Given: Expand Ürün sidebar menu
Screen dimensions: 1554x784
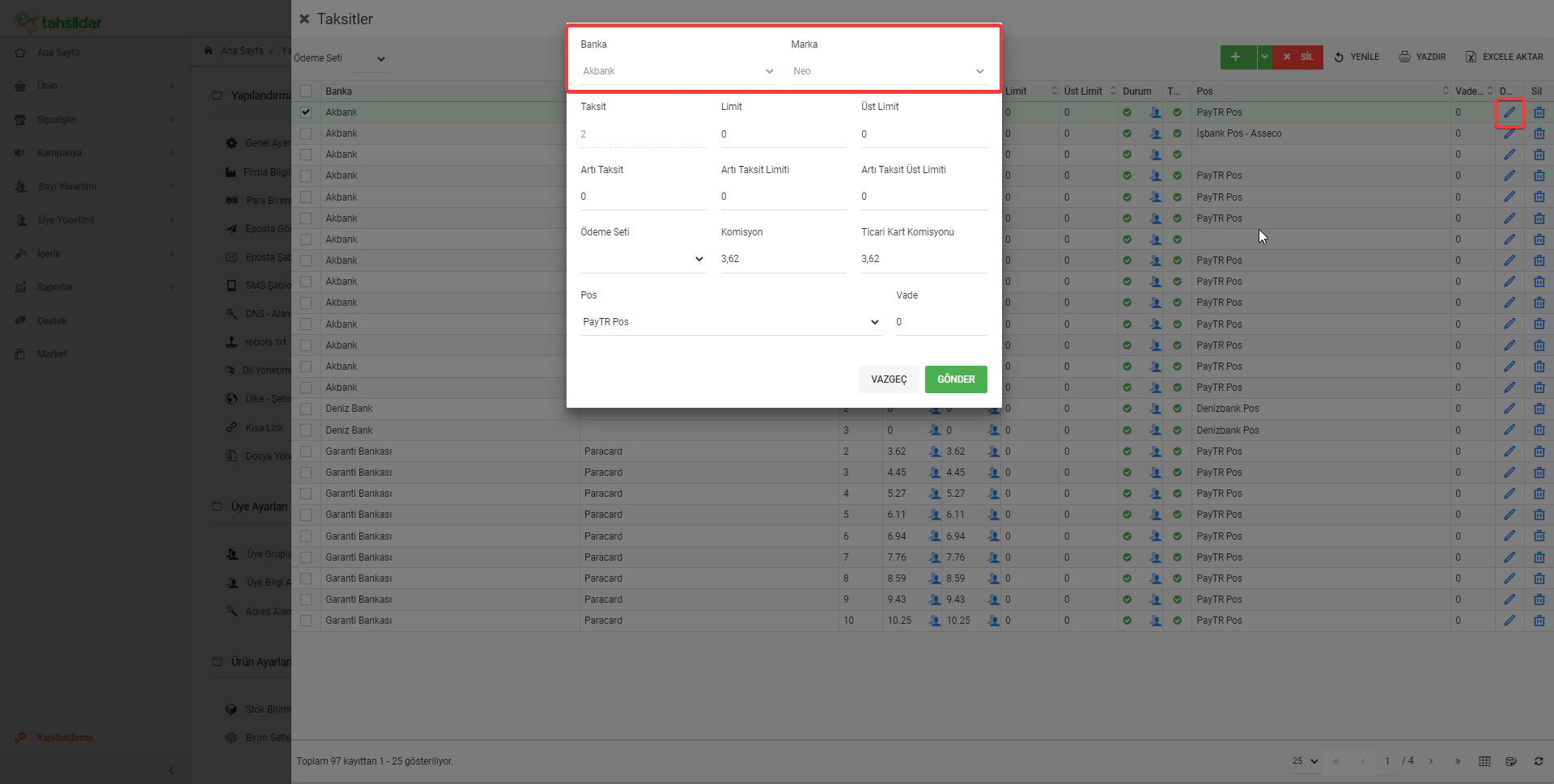Looking at the screenshot, I should point(95,86).
